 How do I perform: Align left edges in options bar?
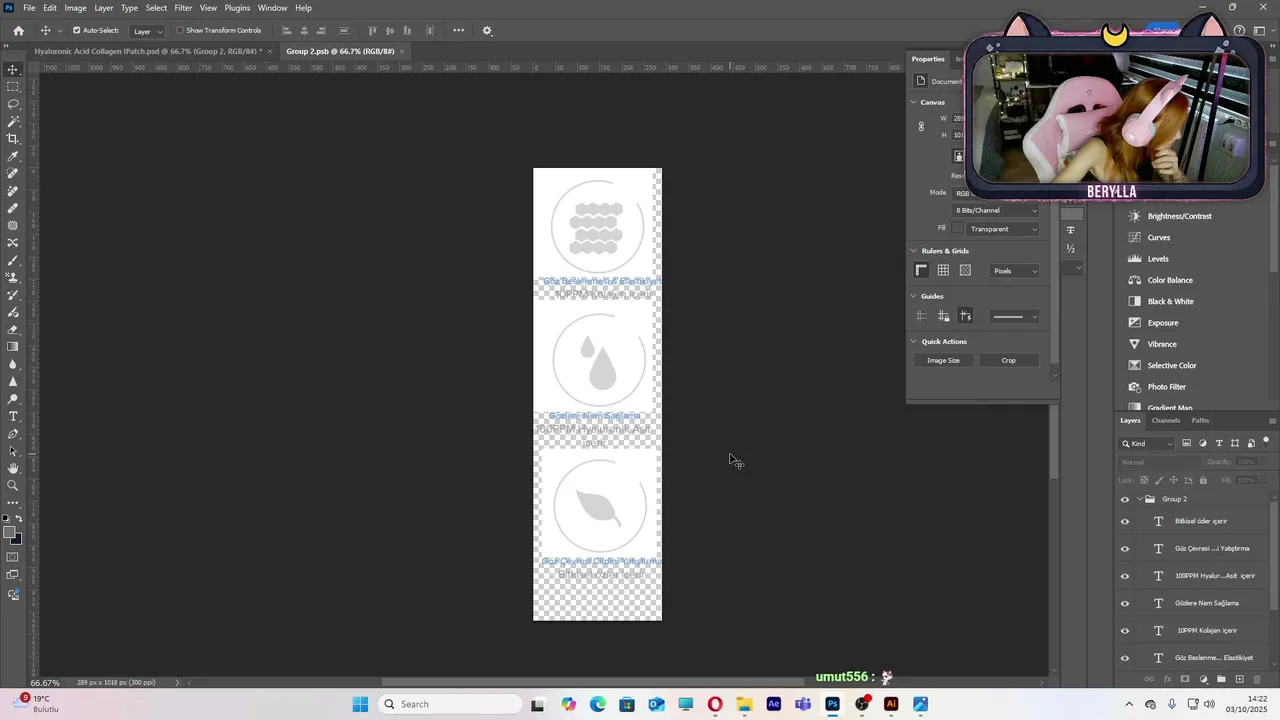(x=287, y=30)
